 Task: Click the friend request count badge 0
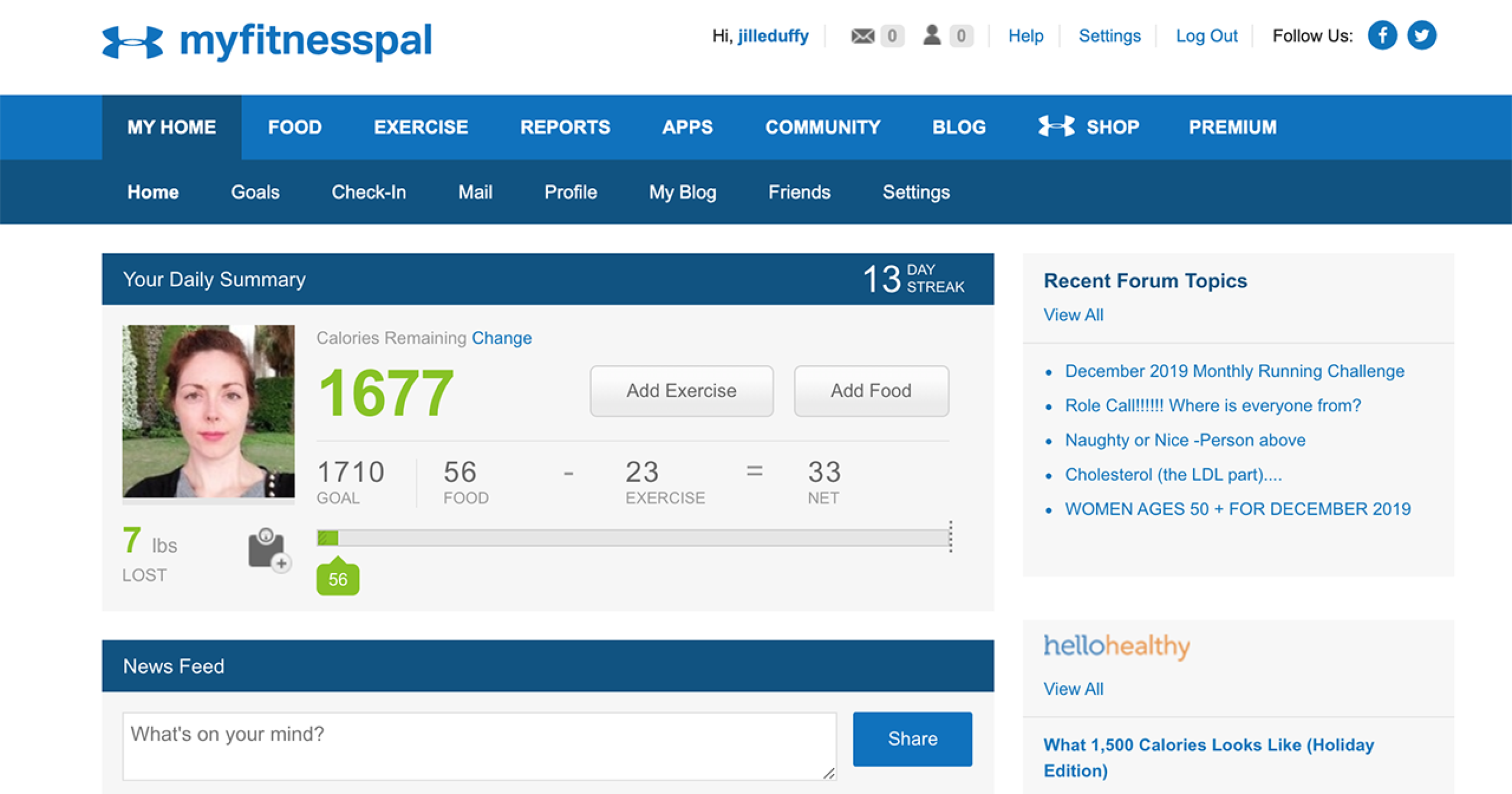click(x=961, y=36)
